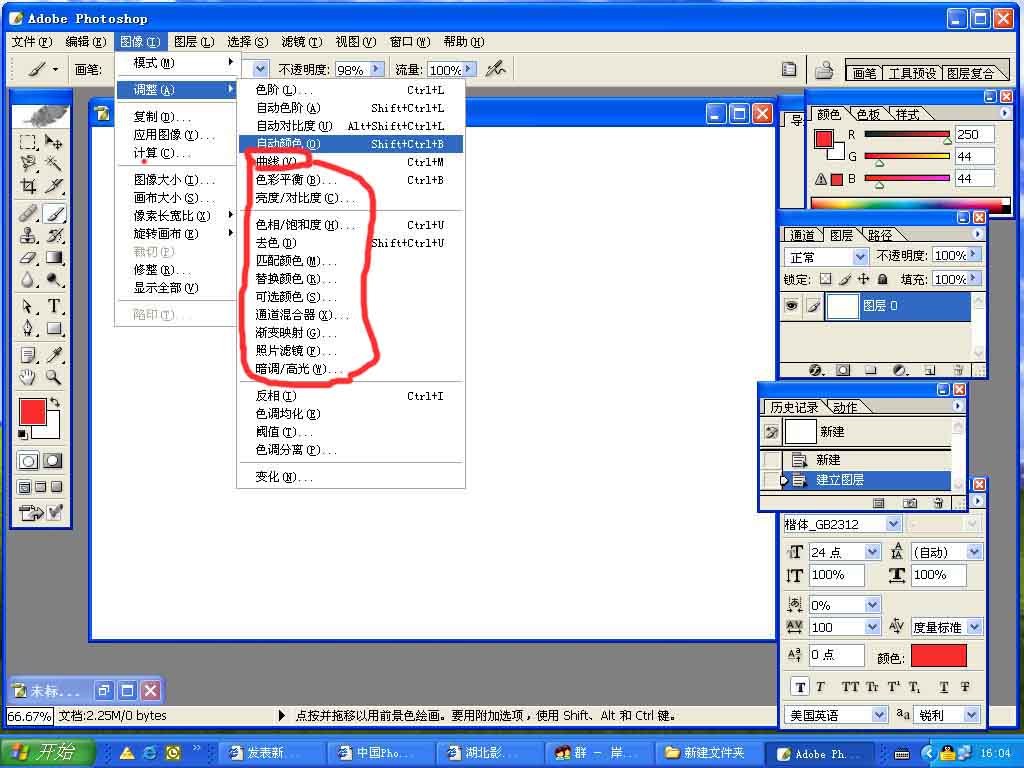The image size is (1024, 768).
Task: Swap foreground and background colors
Action: pos(56,402)
